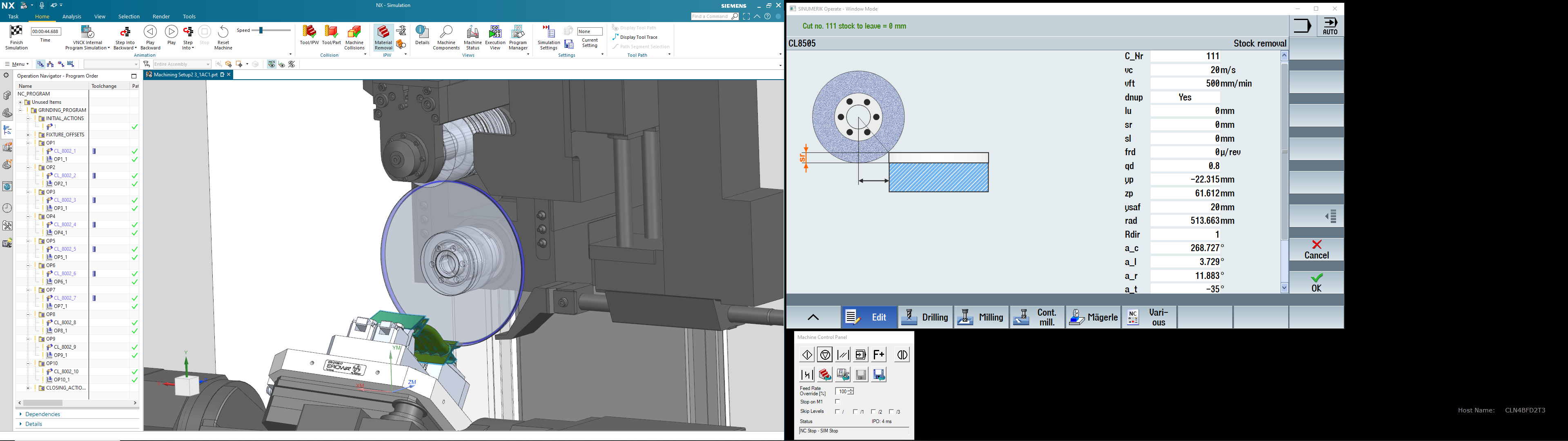This screenshot has height=441, width=1568.
Task: Click Reset button in Machine Control Panel
Action: tap(843, 354)
